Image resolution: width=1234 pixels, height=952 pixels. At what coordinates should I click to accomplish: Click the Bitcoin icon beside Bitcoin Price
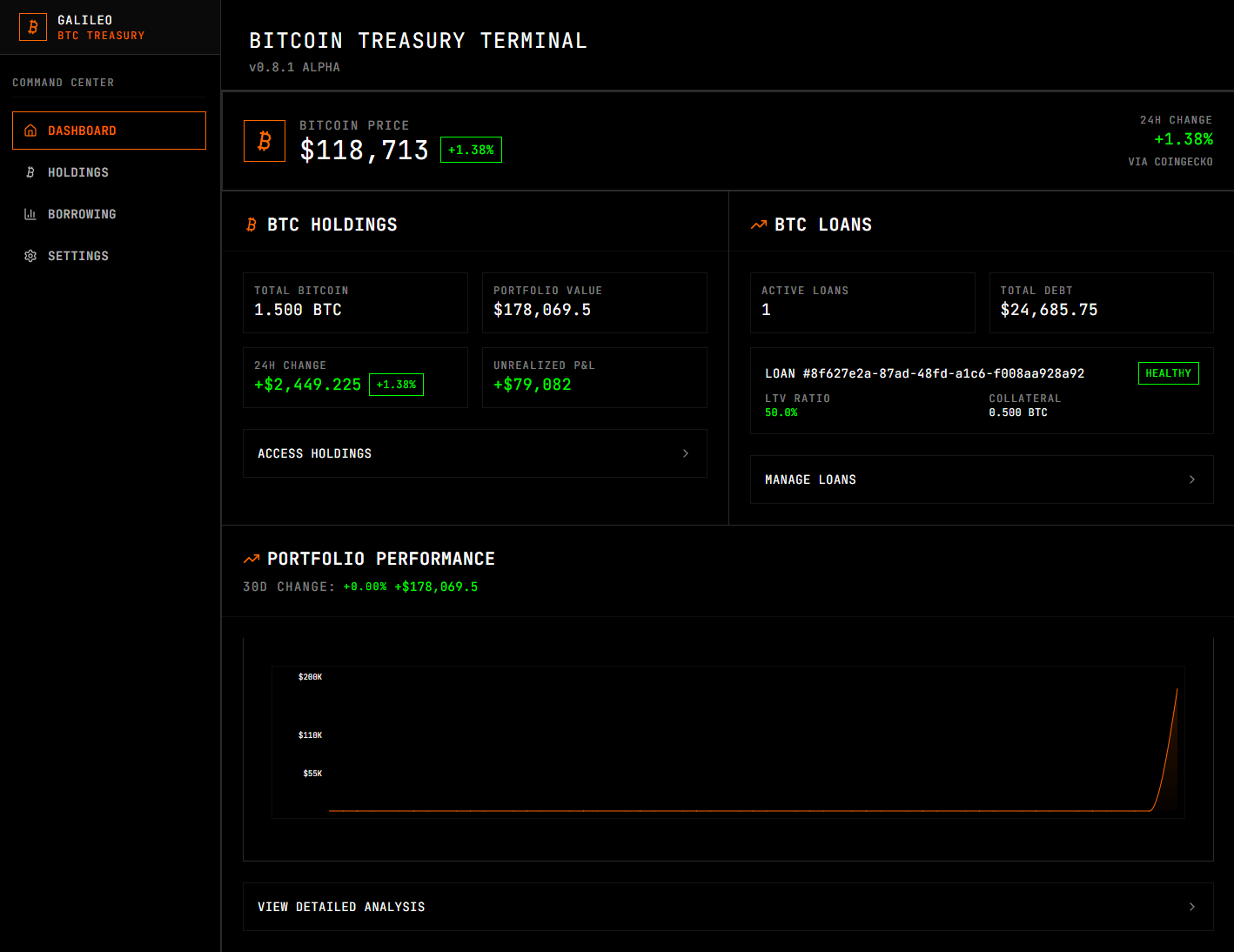(x=265, y=141)
